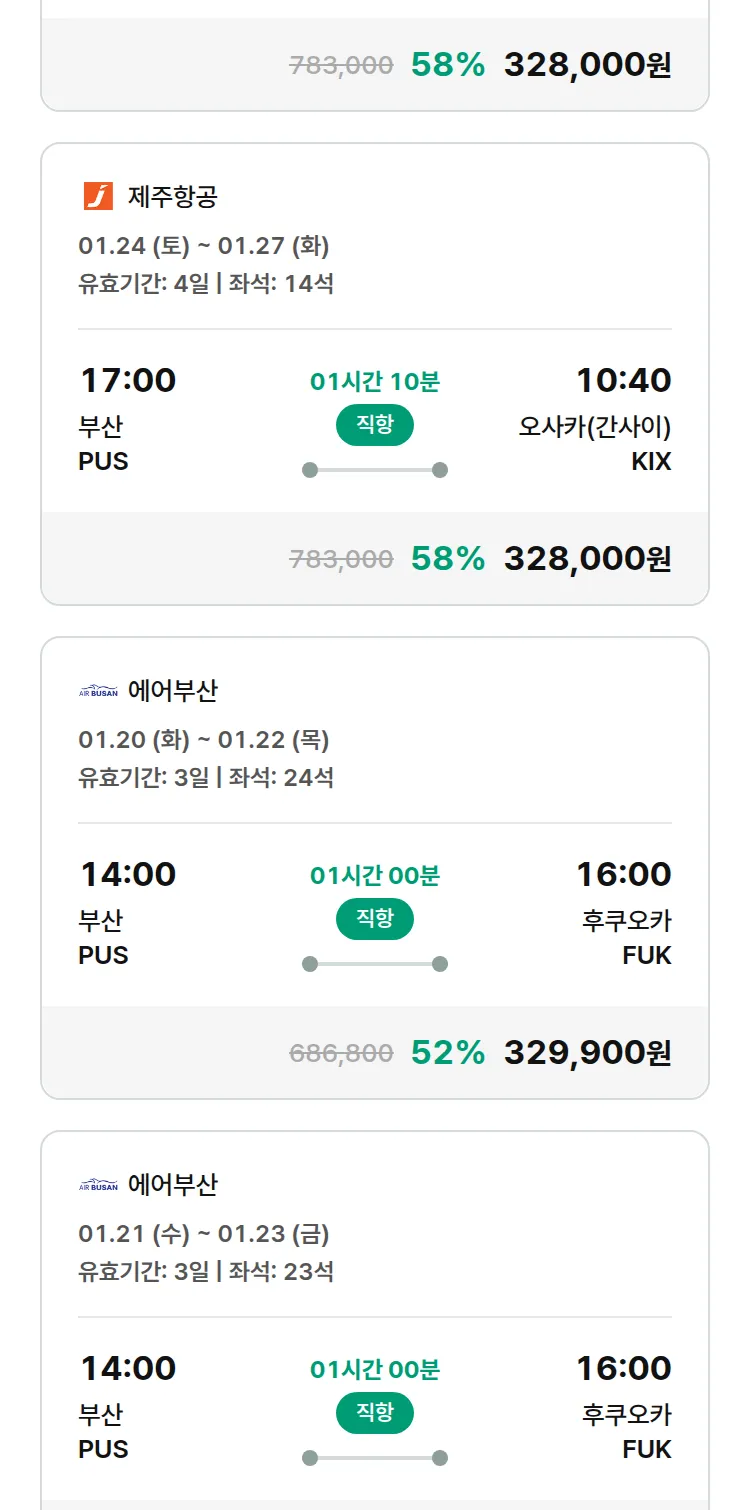Select the 제주항공 airline name
Image resolution: width=750 pixels, height=1510 pixels.
click(x=172, y=196)
